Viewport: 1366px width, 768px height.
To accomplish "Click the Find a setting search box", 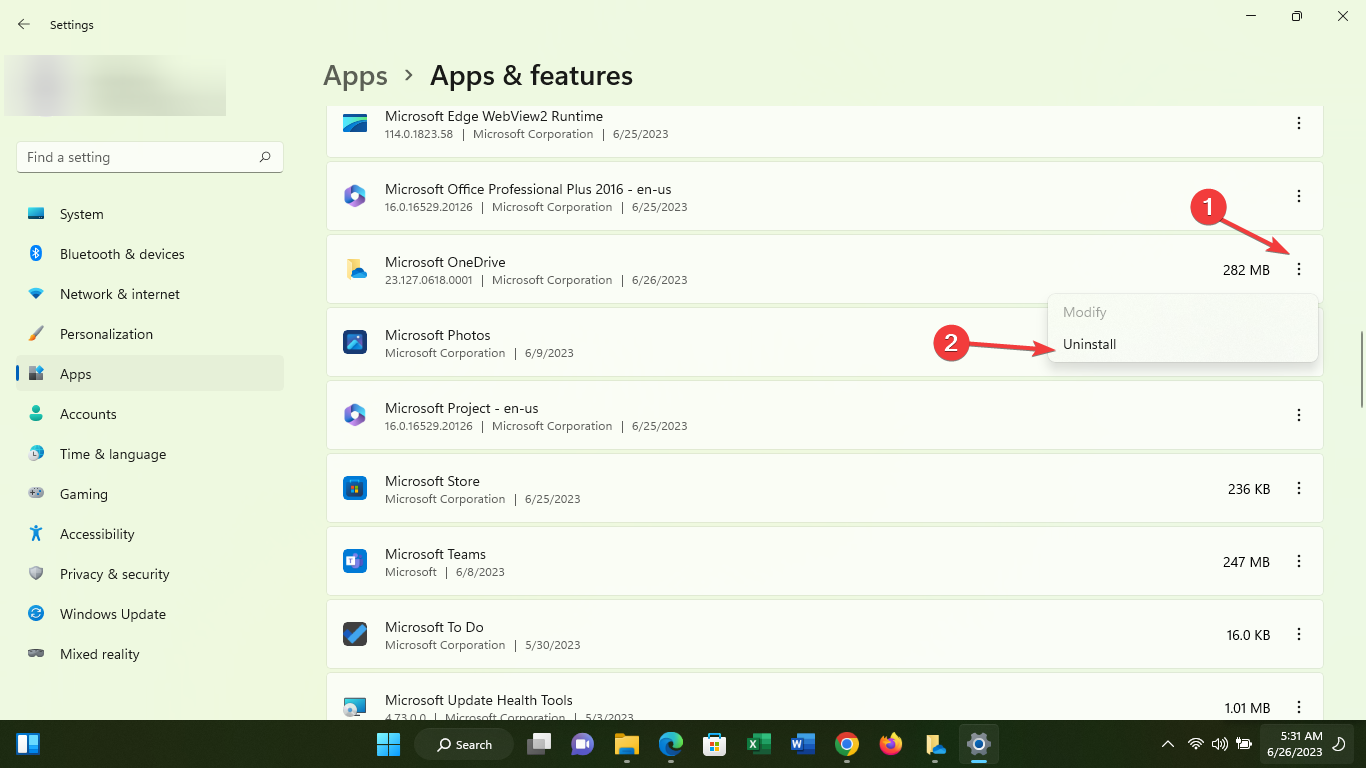I will point(149,157).
